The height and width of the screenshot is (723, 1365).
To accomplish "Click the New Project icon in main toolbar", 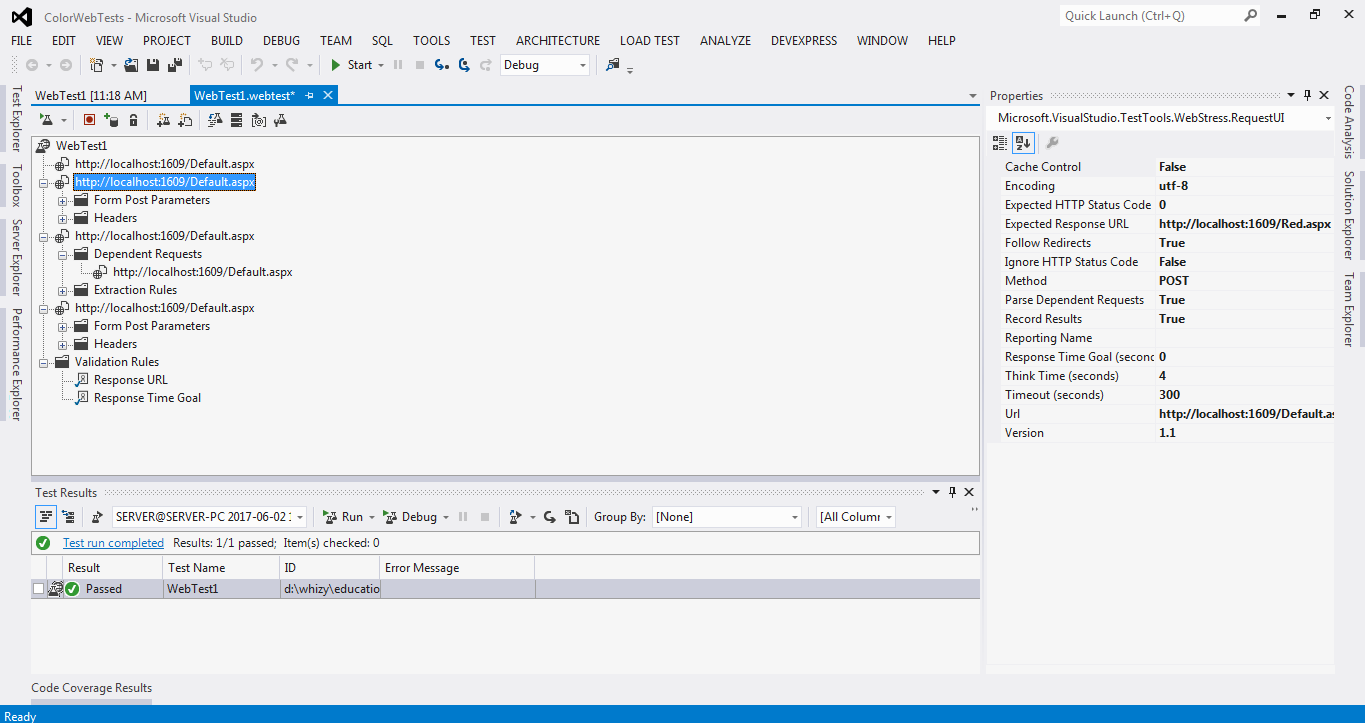I will [97, 65].
